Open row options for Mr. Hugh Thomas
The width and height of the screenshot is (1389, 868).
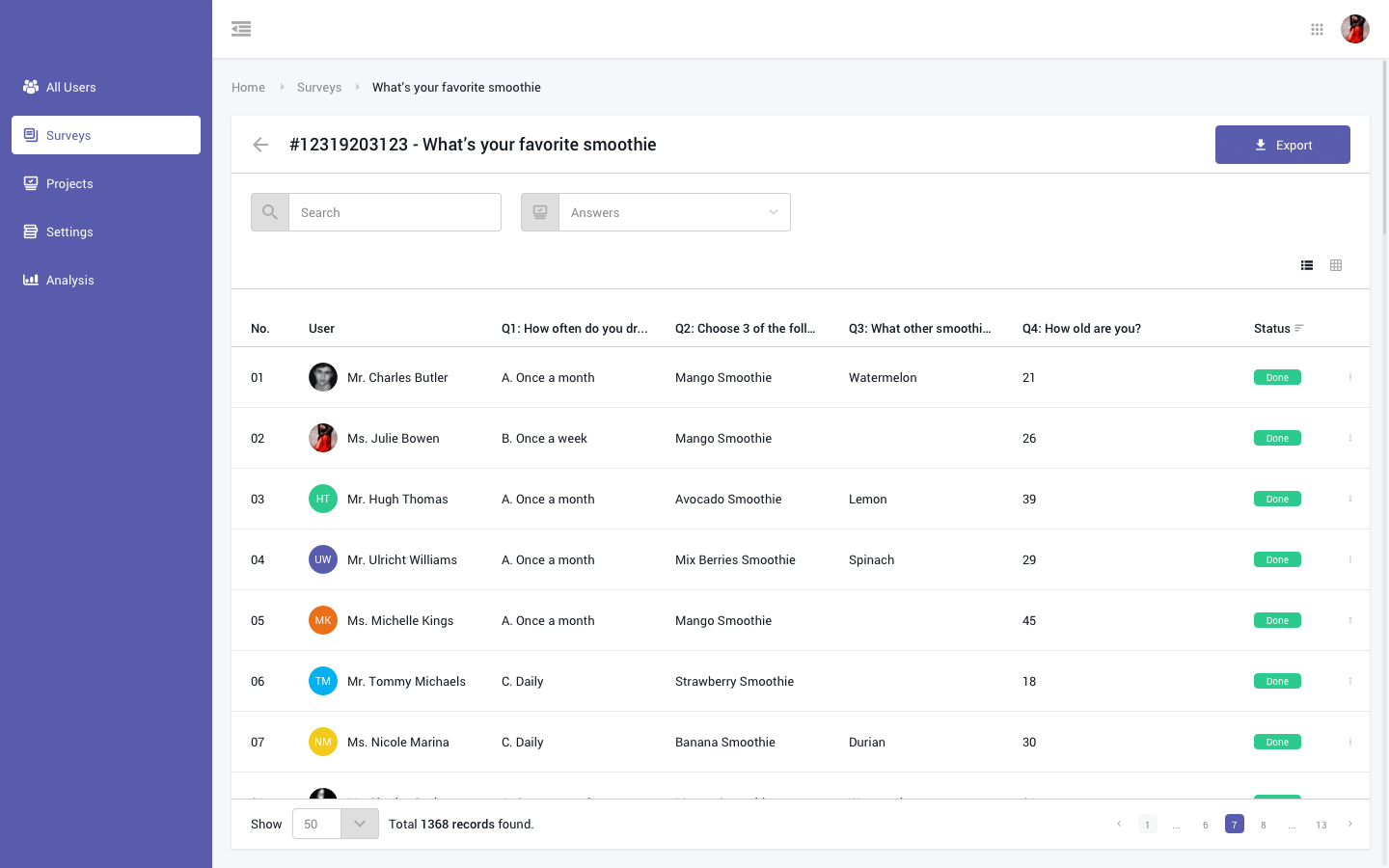click(1349, 499)
